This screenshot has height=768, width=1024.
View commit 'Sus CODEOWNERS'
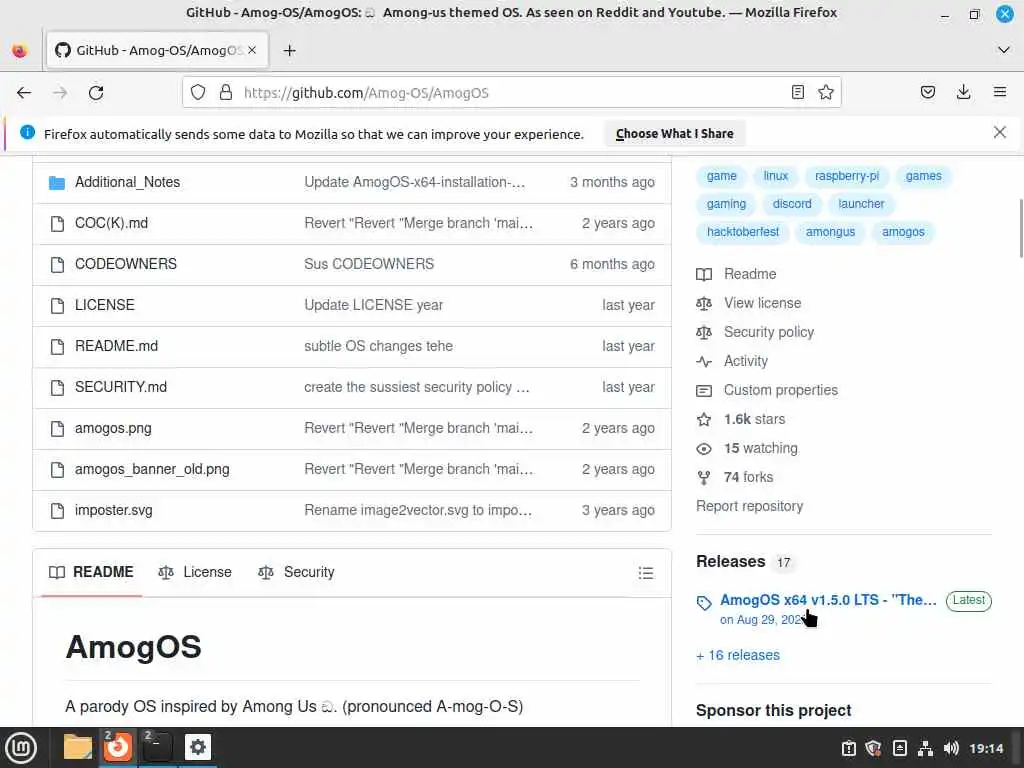tap(369, 264)
